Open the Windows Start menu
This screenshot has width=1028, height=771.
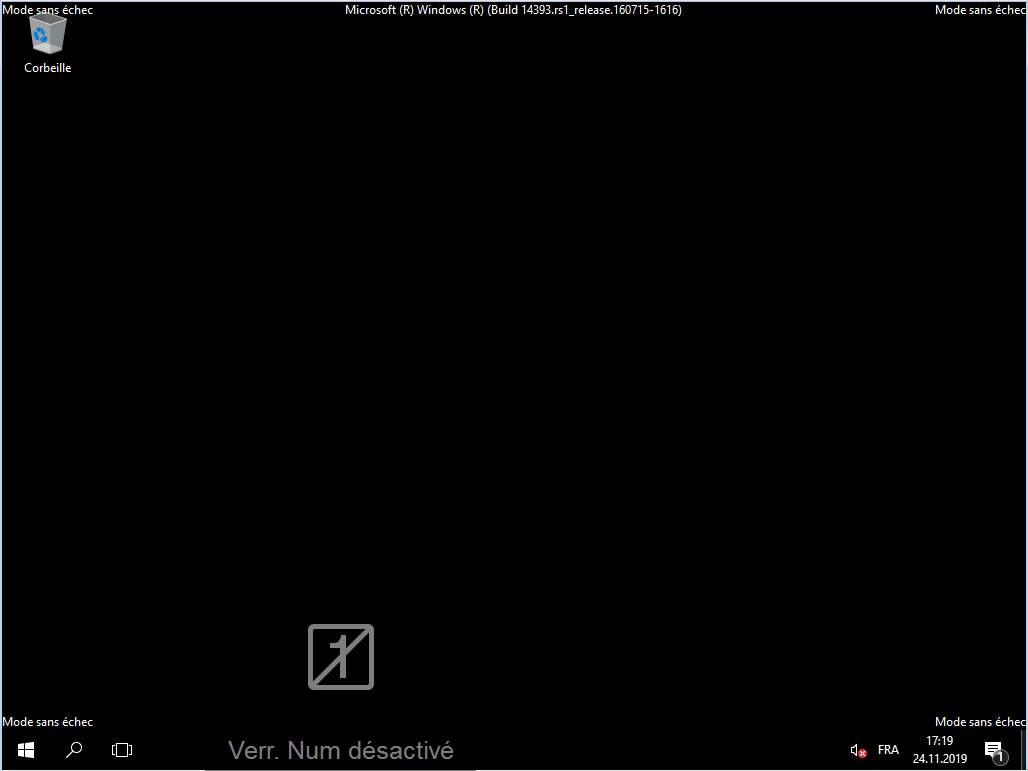click(x=26, y=749)
